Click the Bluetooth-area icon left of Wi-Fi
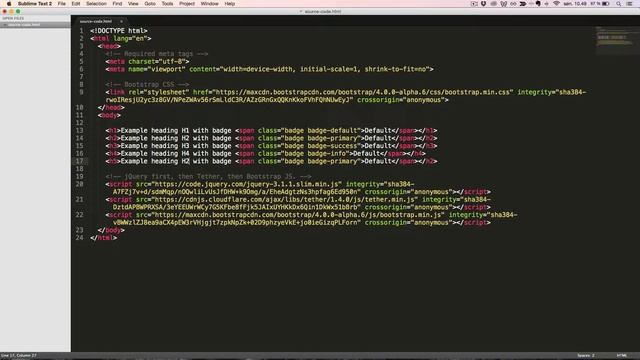Screen dimensions: 640x360 click(547, 4)
